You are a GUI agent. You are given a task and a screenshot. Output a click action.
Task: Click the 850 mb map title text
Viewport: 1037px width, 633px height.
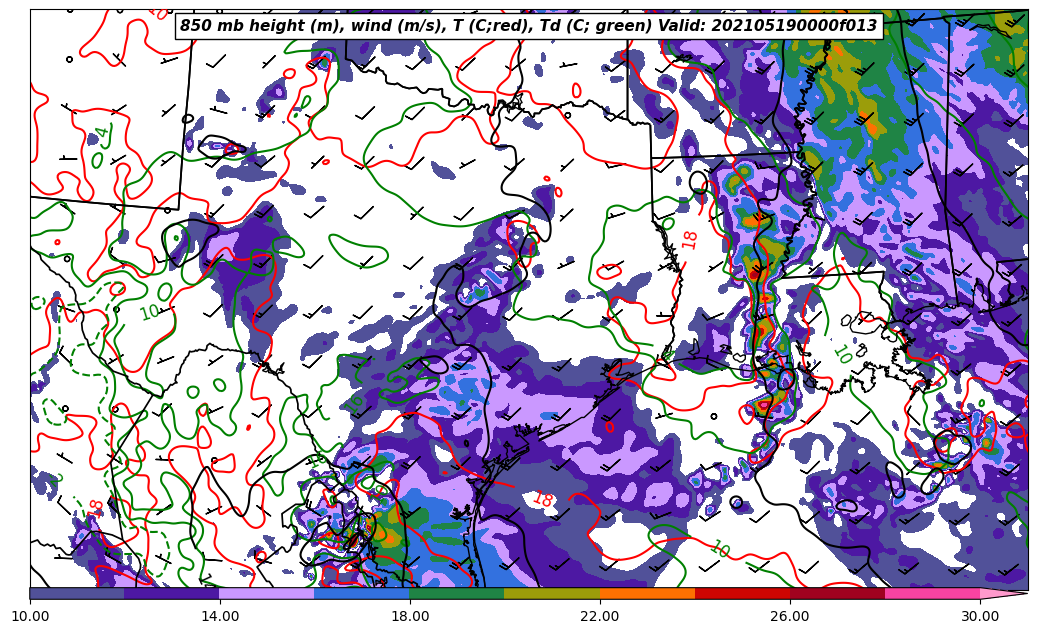(x=528, y=26)
